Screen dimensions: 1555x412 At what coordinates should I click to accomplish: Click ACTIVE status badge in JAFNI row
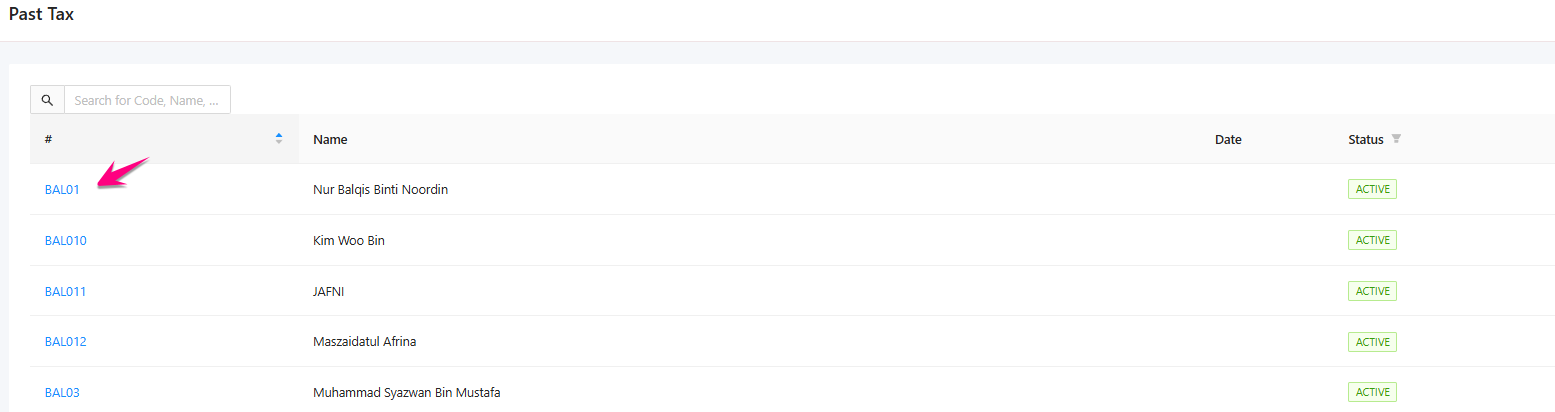pos(1372,291)
